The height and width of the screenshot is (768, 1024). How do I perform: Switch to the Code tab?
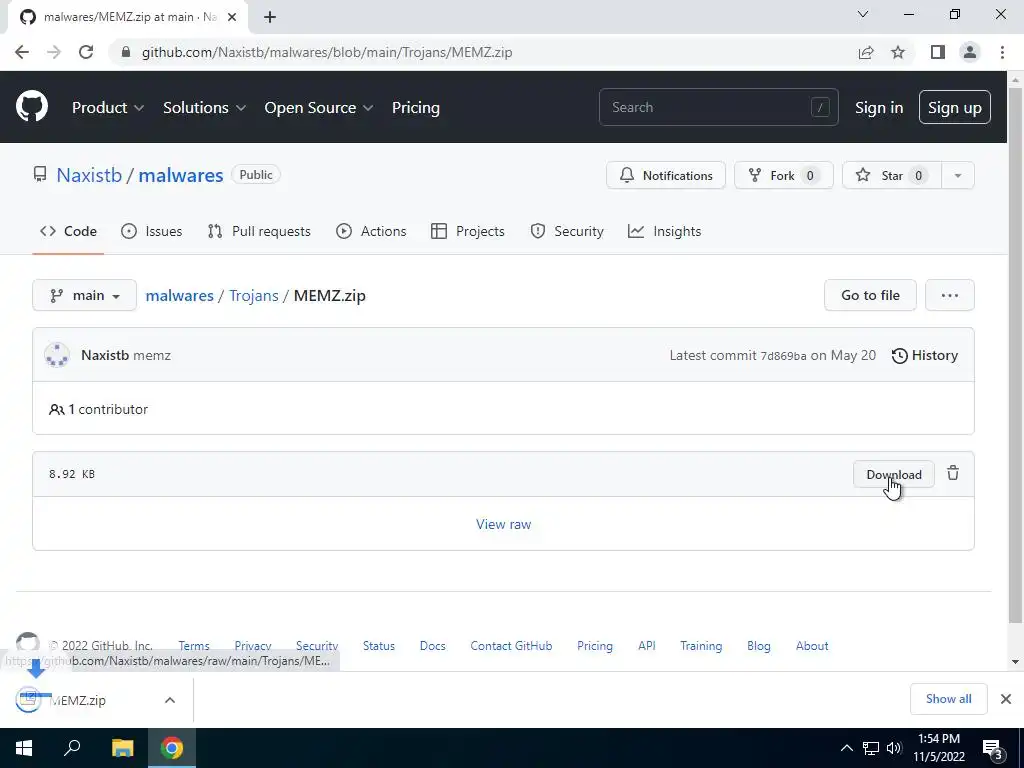(68, 231)
